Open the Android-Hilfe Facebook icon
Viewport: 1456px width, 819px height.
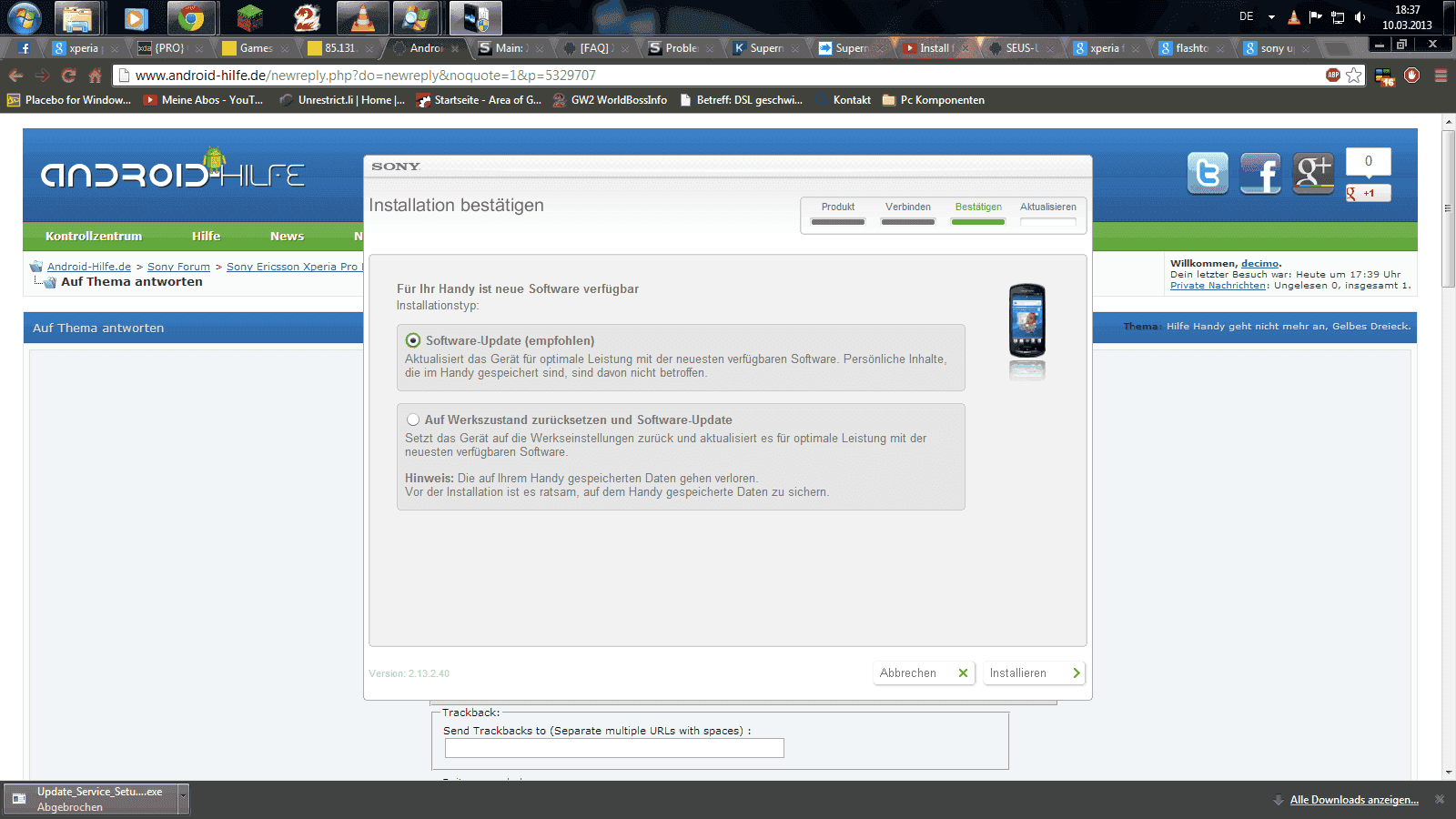pyautogui.click(x=1260, y=173)
